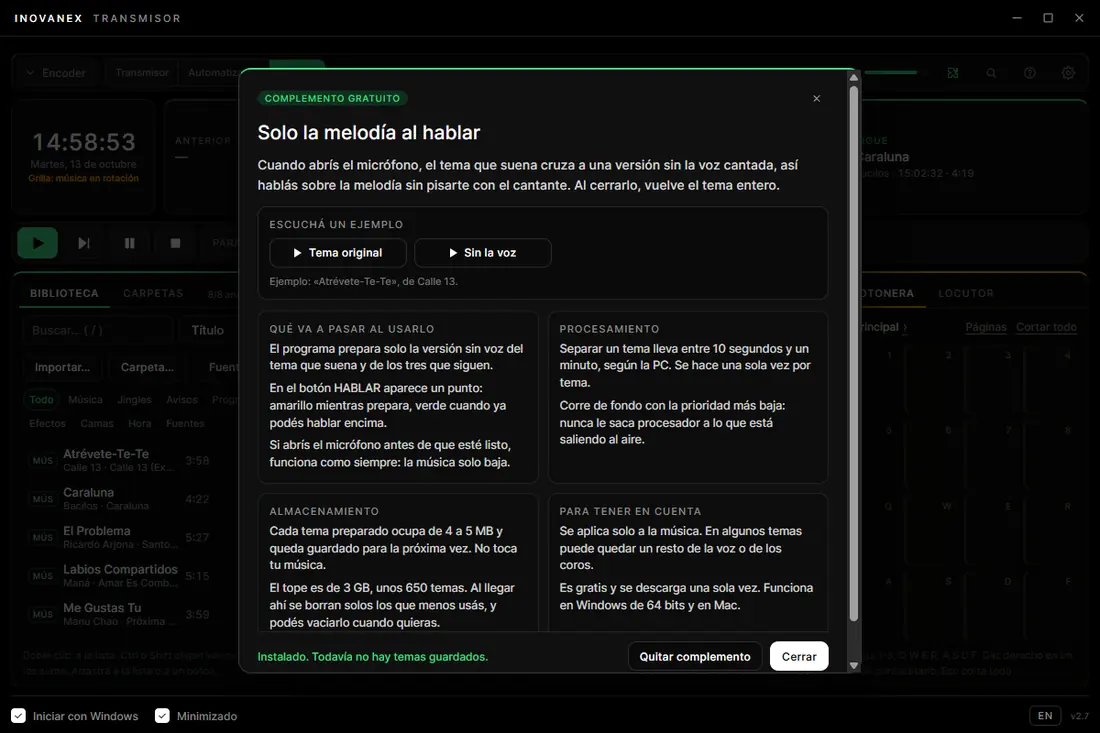
Task: Click the 'Solo la melodía al hablar' heading
Action: coord(369,133)
